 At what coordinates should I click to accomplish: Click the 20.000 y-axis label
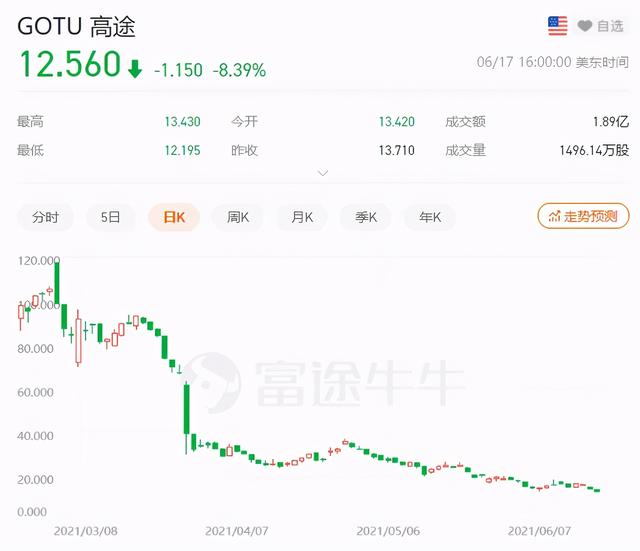36,480
